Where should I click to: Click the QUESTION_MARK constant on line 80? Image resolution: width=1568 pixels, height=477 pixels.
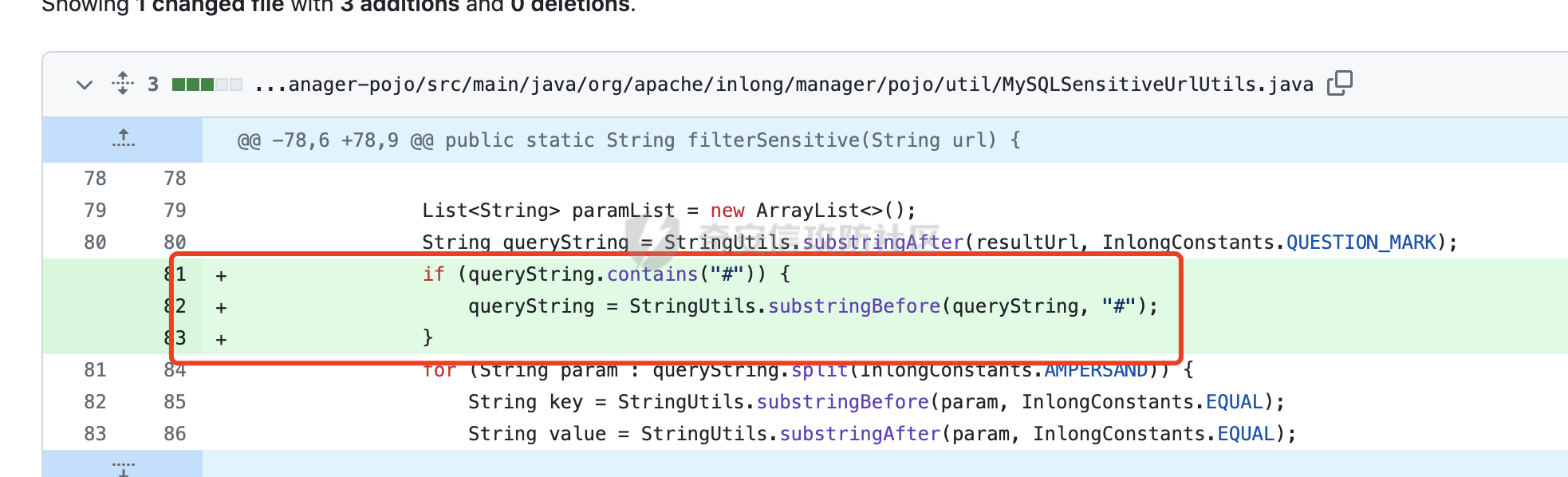[1361, 242]
